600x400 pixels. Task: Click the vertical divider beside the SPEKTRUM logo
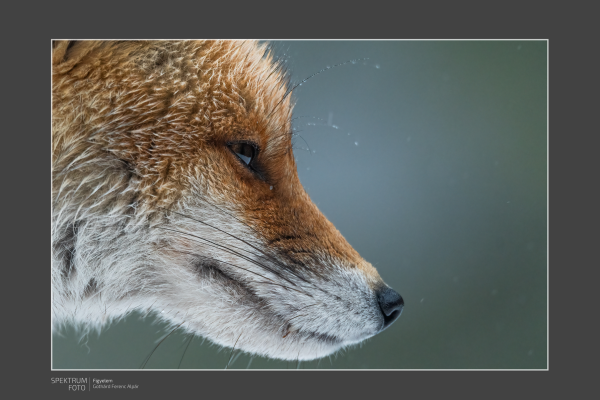pyautogui.click(x=89, y=383)
